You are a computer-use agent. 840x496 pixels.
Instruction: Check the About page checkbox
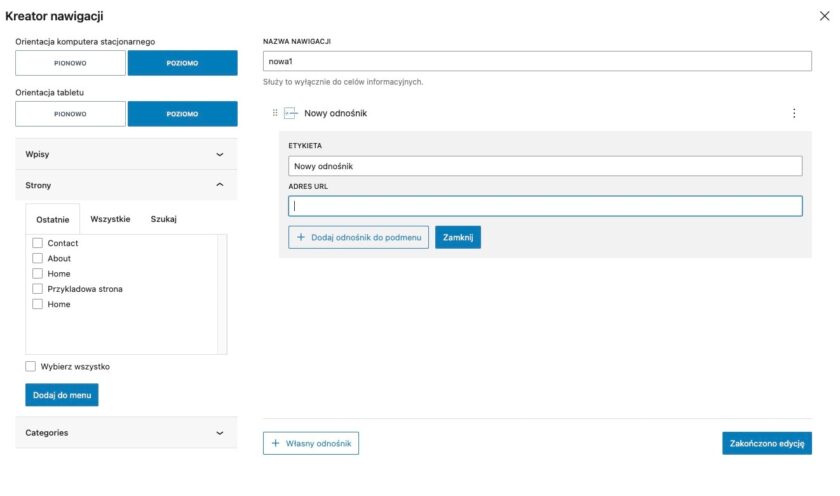click(x=38, y=258)
